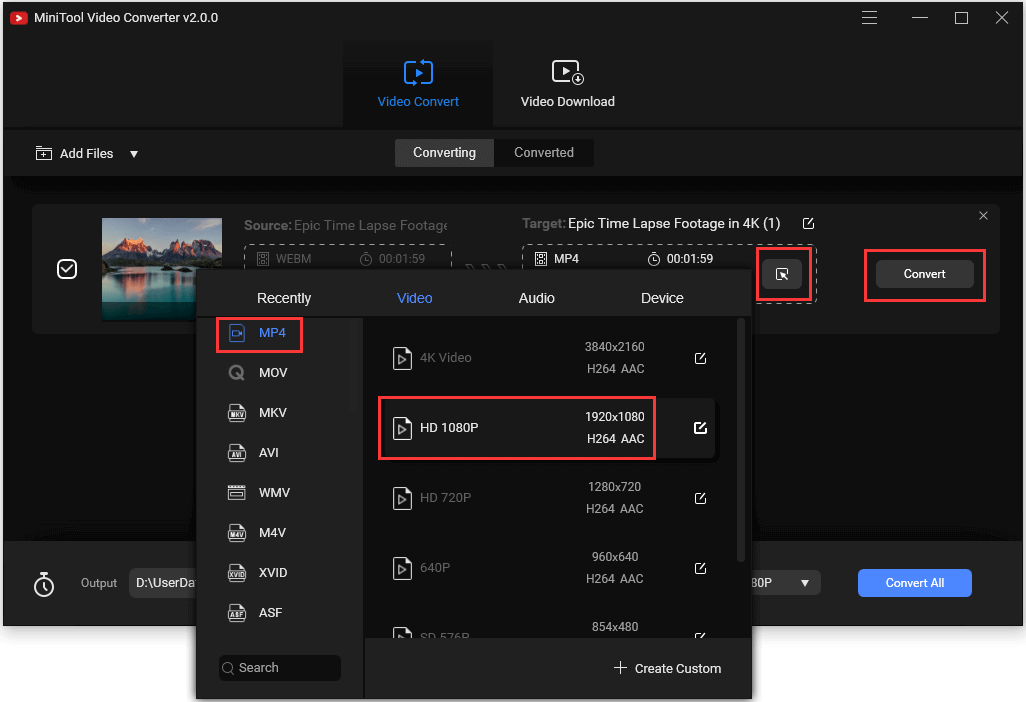The height and width of the screenshot is (702, 1026).
Task: Click the MiniTool app logo icon
Action: tap(19, 18)
